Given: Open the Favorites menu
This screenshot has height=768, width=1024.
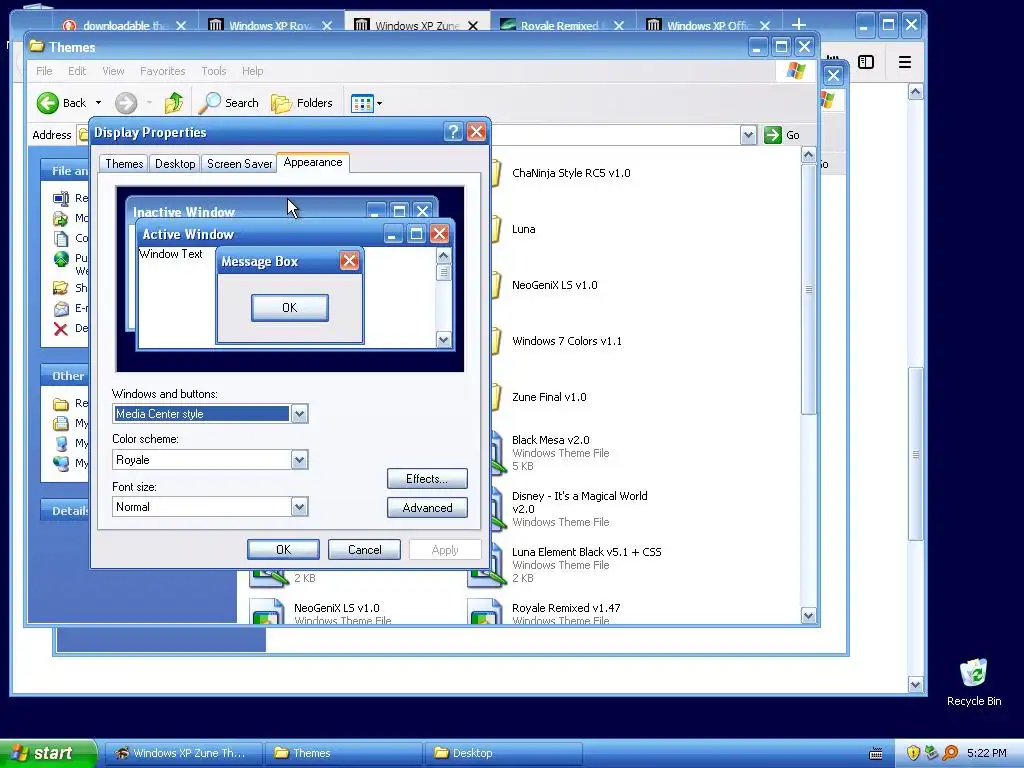Looking at the screenshot, I should (163, 71).
